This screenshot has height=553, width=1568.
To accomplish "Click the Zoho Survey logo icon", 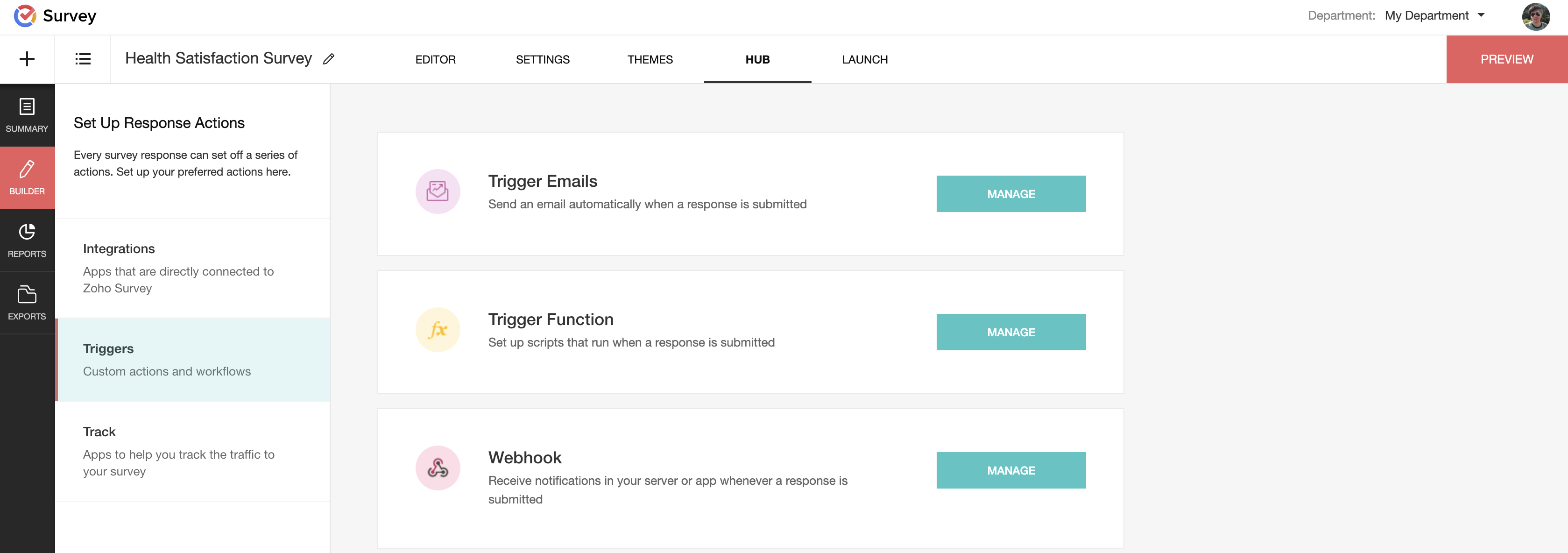I will pos(25,16).
